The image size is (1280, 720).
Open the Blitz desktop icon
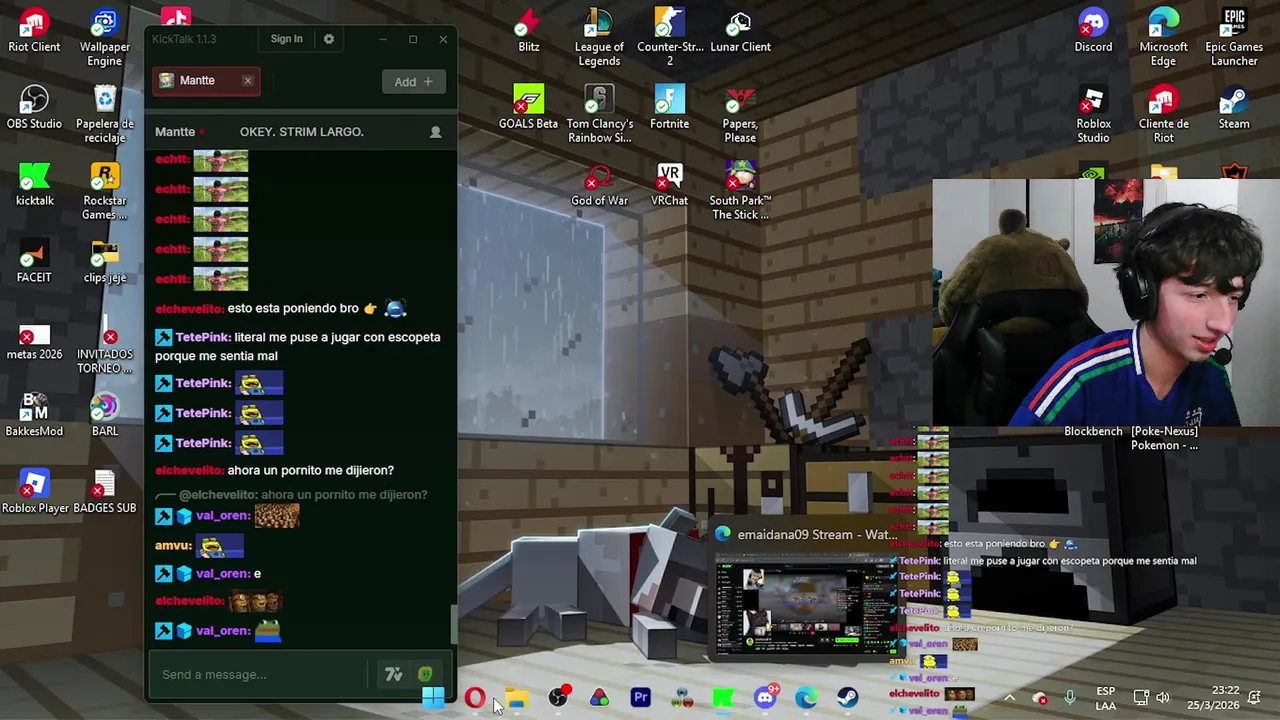pyautogui.click(x=529, y=31)
